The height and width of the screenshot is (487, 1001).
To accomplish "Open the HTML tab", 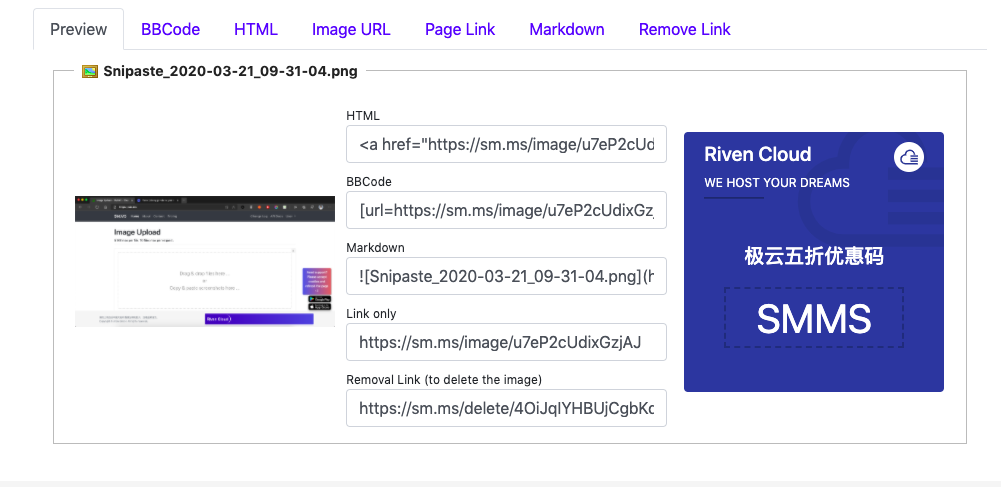I will [x=256, y=29].
